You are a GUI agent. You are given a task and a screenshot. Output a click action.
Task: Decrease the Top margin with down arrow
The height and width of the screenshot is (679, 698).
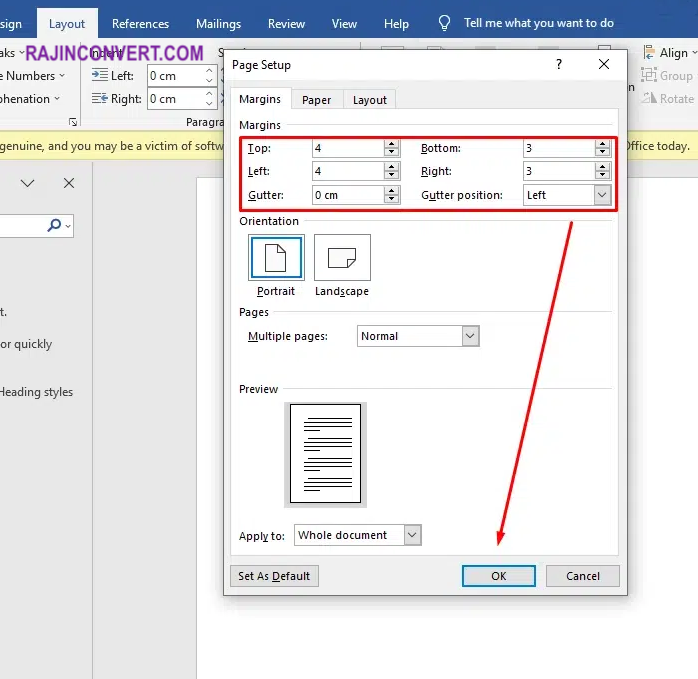click(x=391, y=152)
